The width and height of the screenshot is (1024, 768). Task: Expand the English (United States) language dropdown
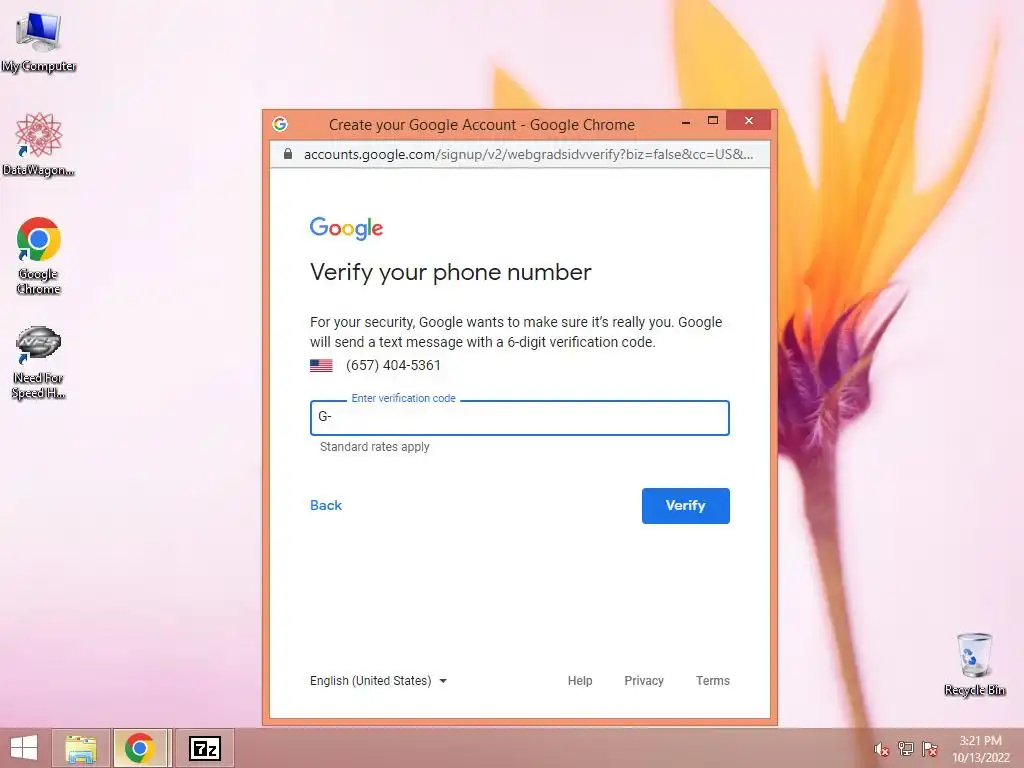[x=378, y=680]
